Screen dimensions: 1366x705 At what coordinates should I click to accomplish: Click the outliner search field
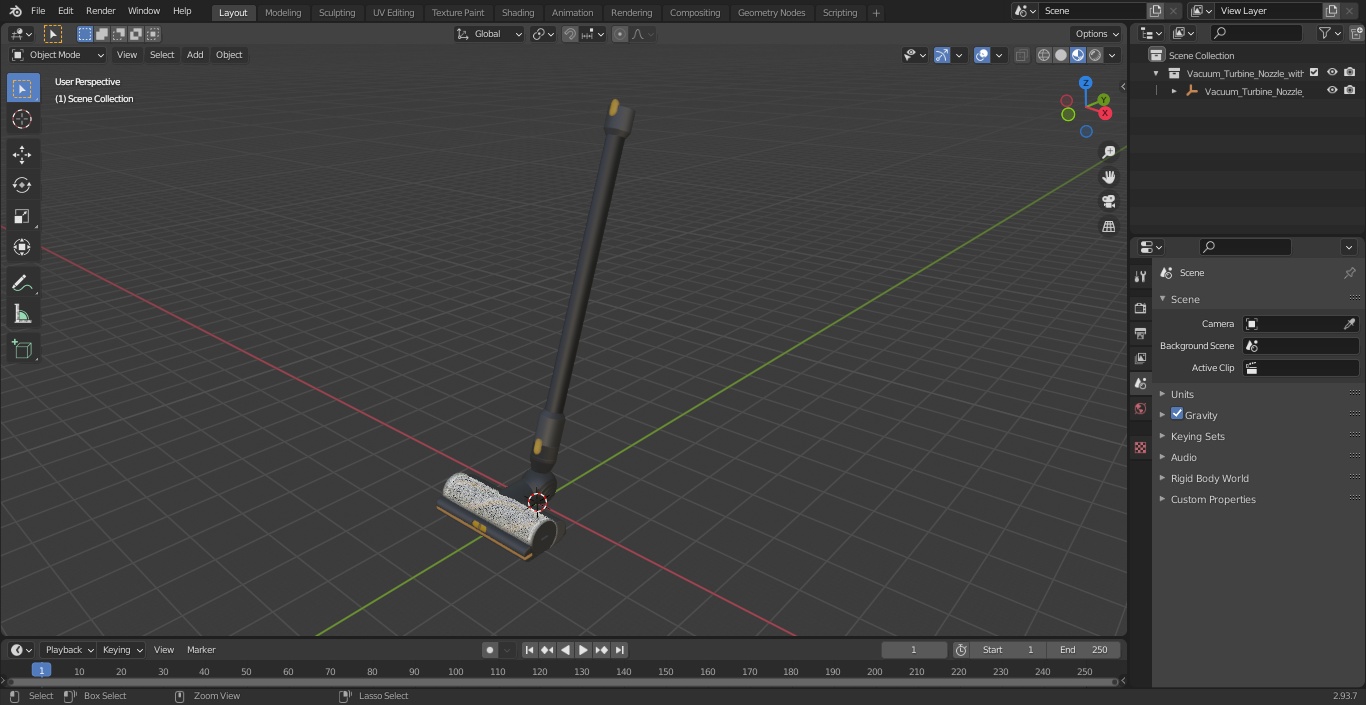1255,33
